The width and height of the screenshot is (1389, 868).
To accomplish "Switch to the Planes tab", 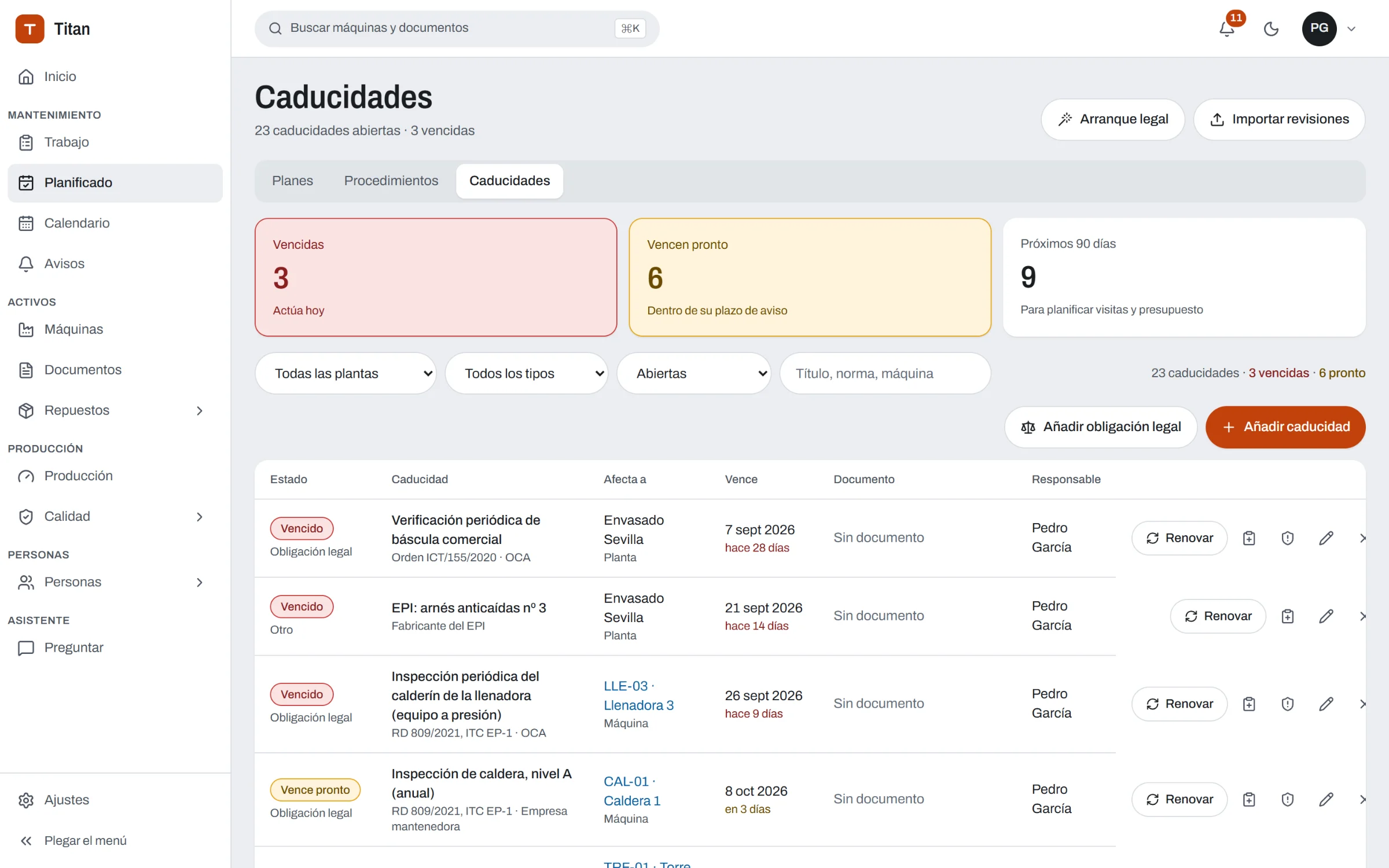I will coord(292,181).
